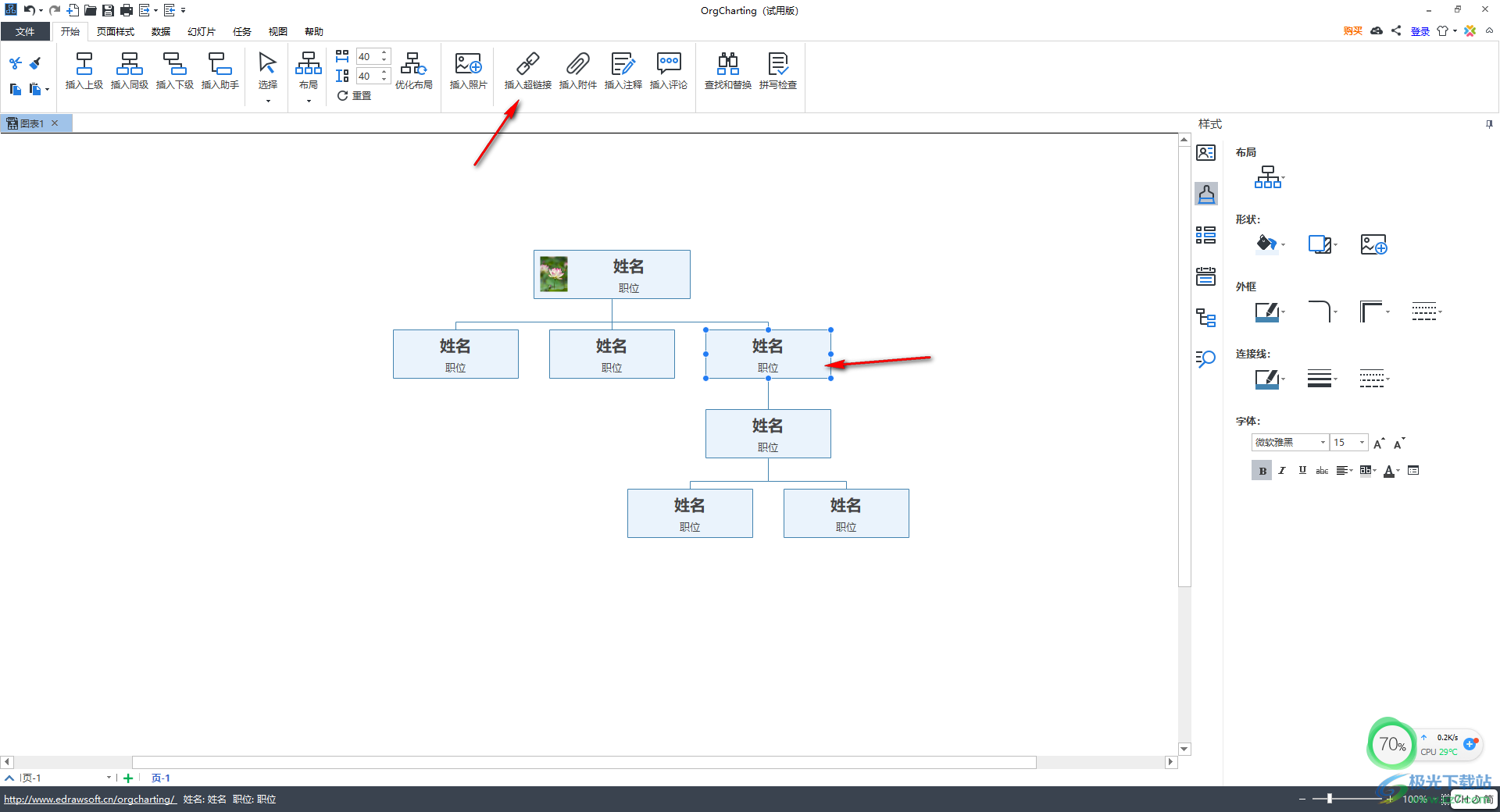Click the 重置 reset button
The height and width of the screenshot is (812, 1500).
354,96
